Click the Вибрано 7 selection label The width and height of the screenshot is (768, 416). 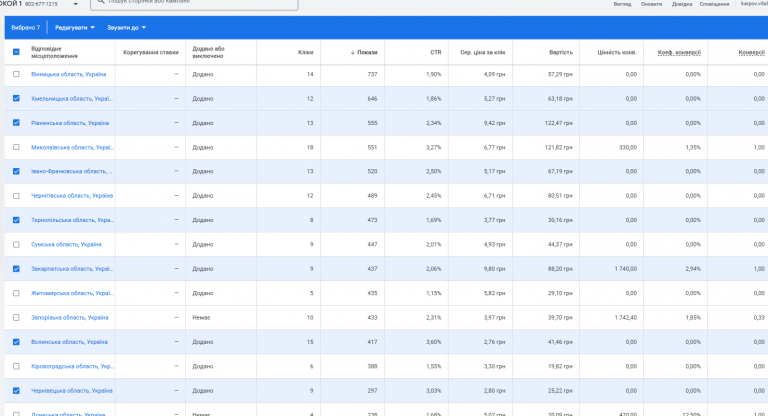point(25,28)
